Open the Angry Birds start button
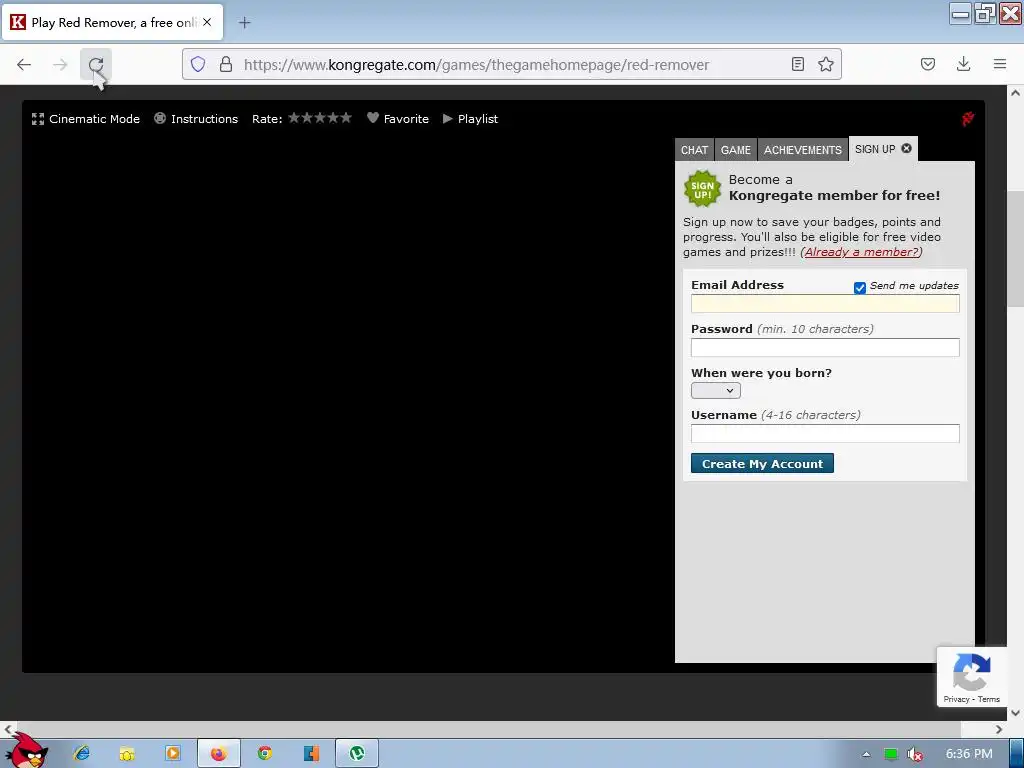 tap(27, 750)
